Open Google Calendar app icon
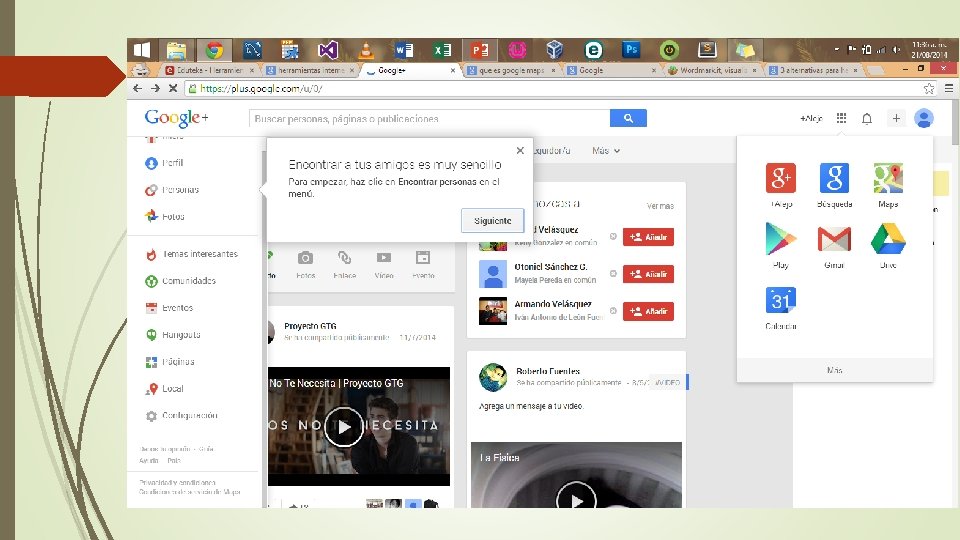 [x=781, y=300]
